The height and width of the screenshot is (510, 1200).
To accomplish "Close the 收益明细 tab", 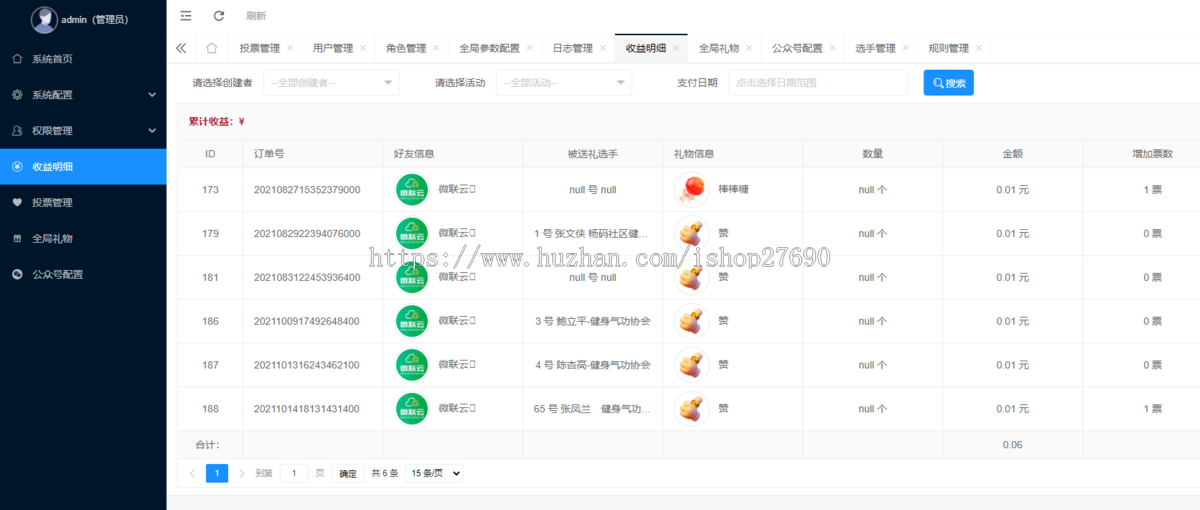I will click(676, 48).
